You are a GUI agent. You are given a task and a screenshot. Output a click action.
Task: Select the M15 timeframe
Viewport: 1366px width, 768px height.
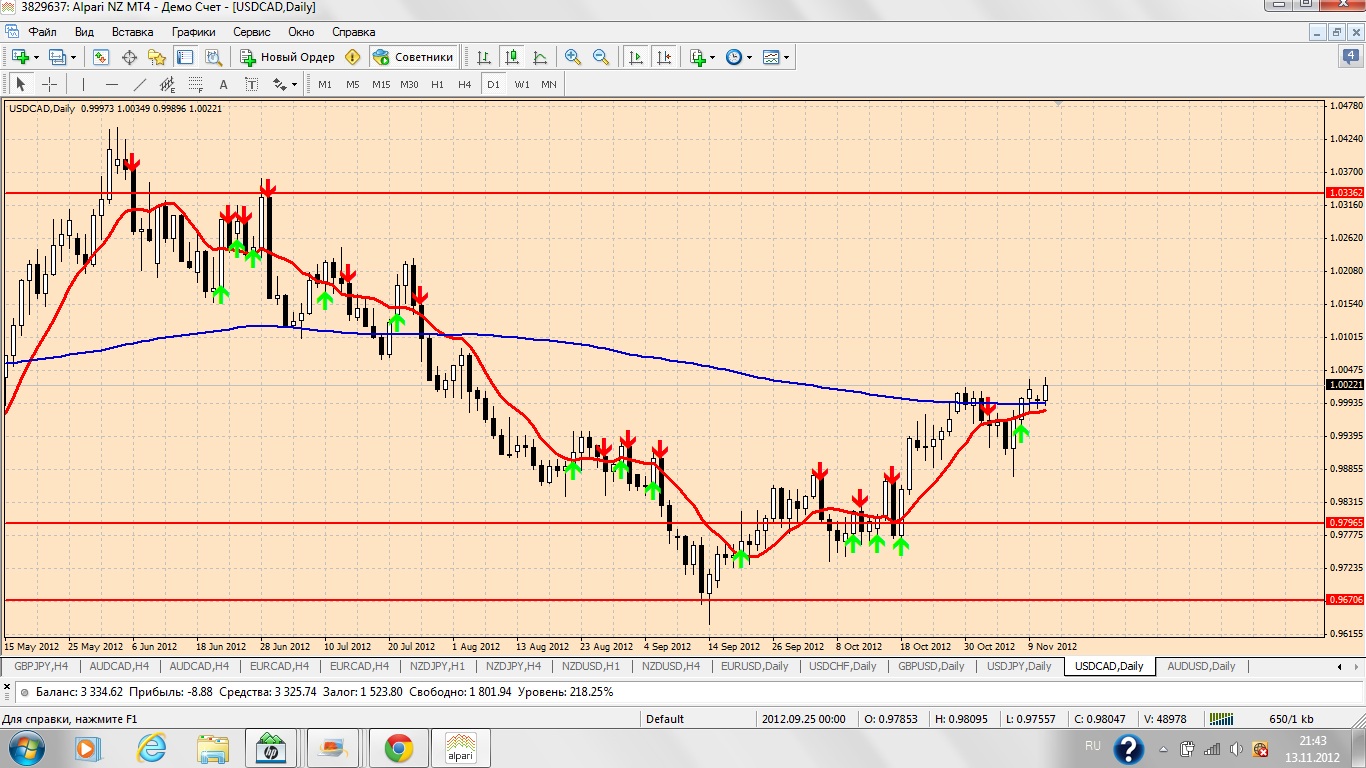pyautogui.click(x=381, y=85)
